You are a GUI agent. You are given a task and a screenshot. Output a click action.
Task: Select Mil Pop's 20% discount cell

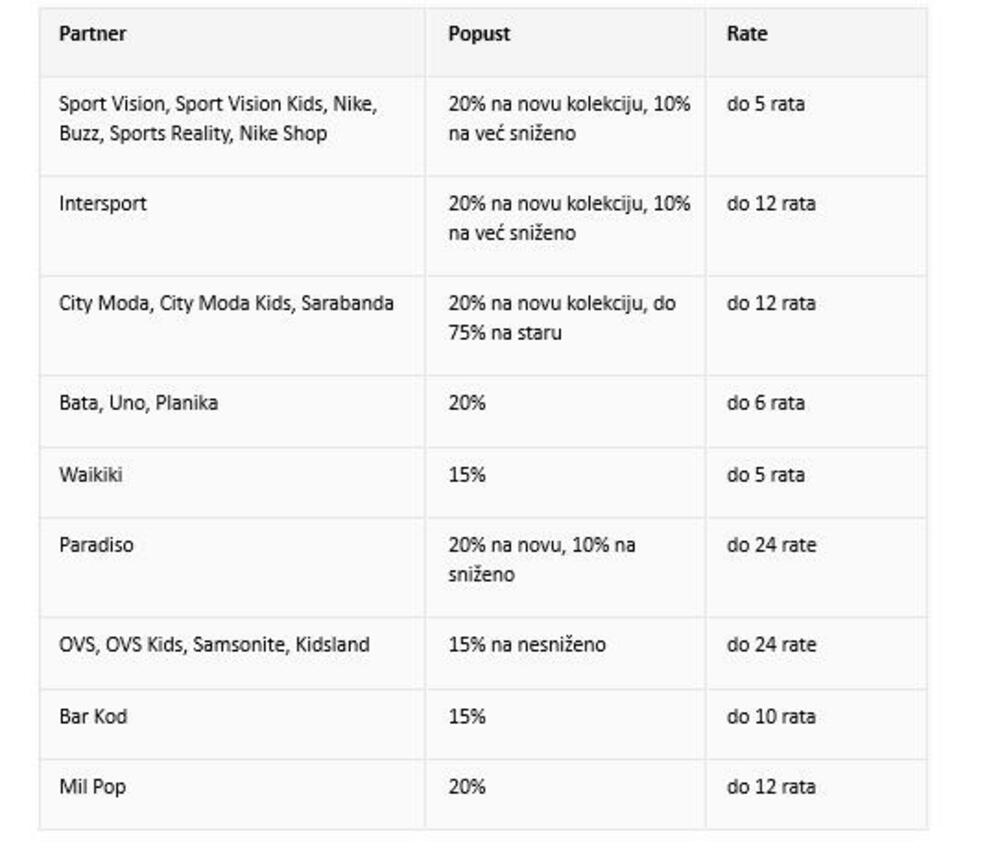coord(467,787)
